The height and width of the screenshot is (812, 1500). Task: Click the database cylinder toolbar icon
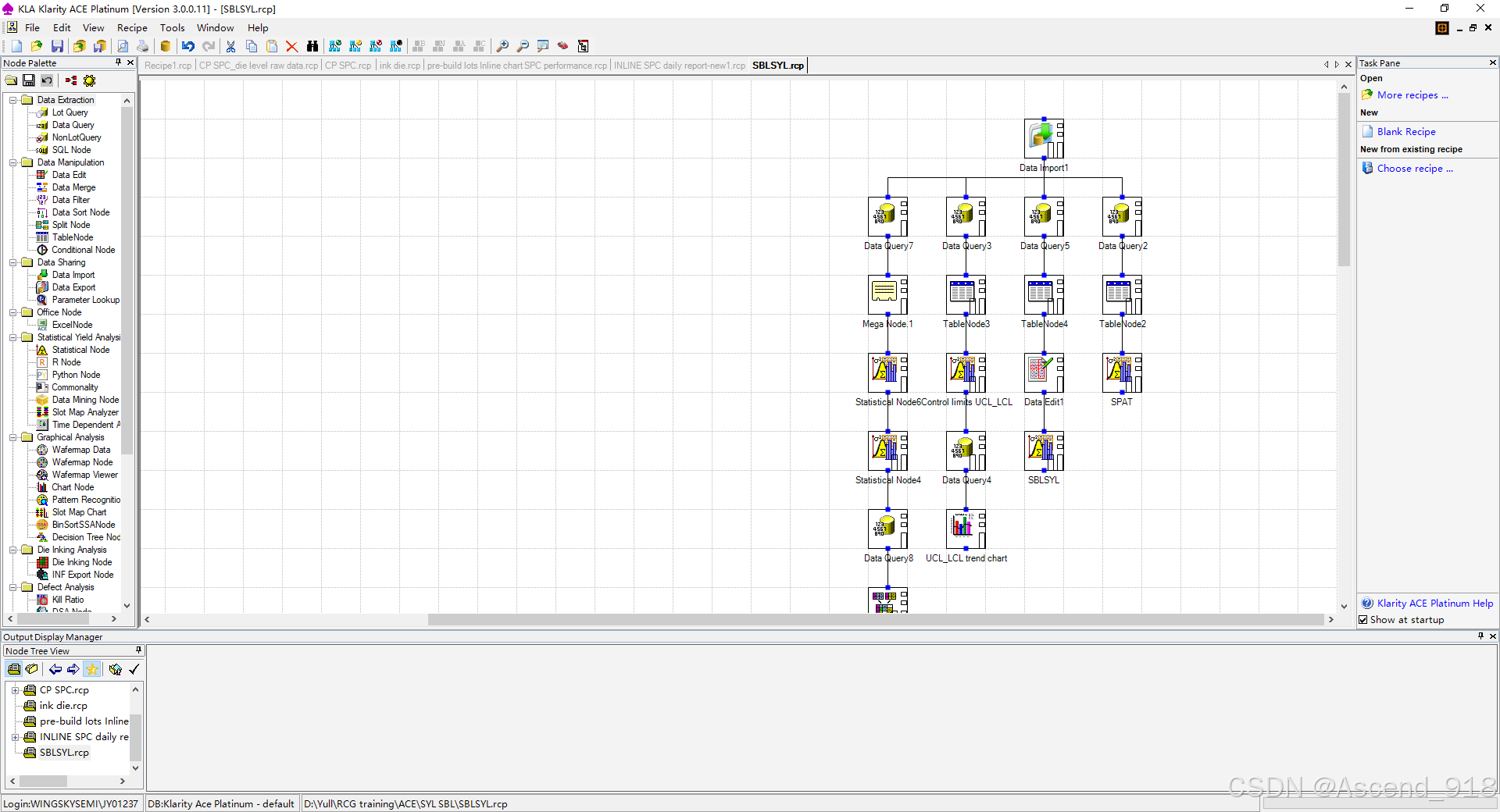(x=166, y=46)
